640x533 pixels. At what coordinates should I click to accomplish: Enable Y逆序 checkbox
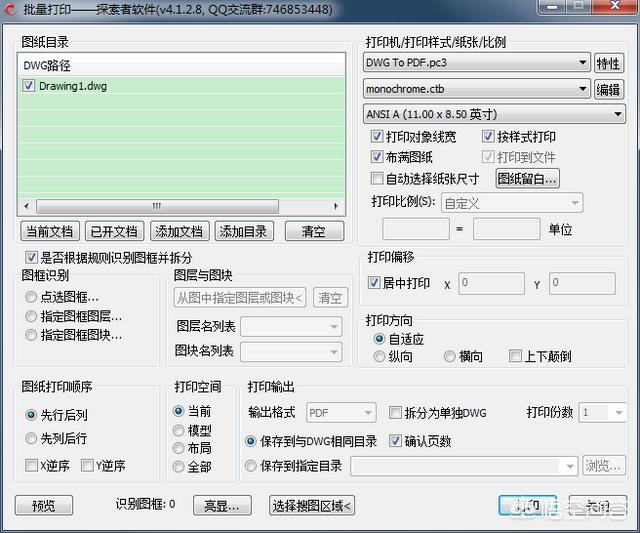[87, 465]
